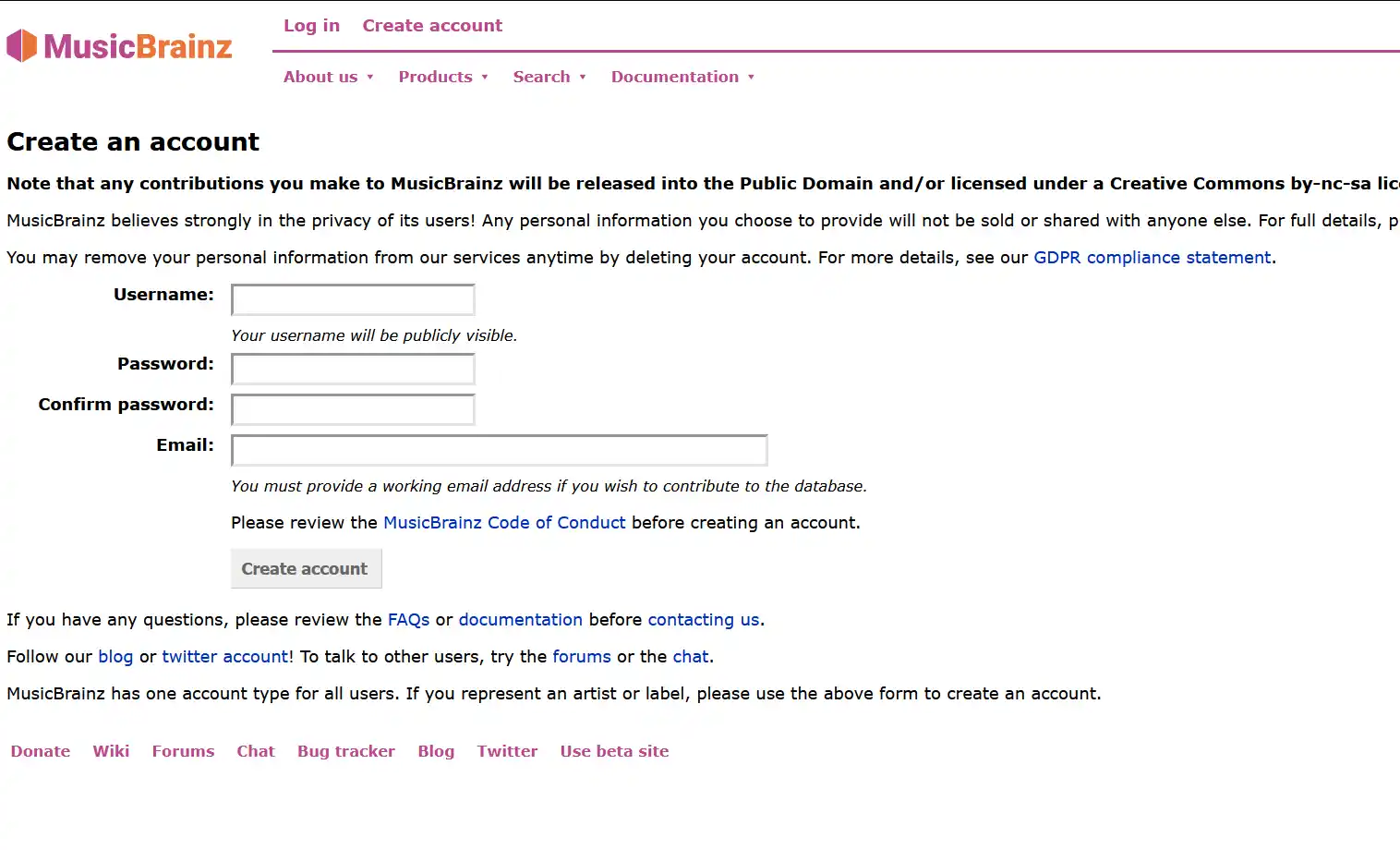Open the documentation link in the questions paragraph
This screenshot has width=1400, height=850.
[x=520, y=620]
